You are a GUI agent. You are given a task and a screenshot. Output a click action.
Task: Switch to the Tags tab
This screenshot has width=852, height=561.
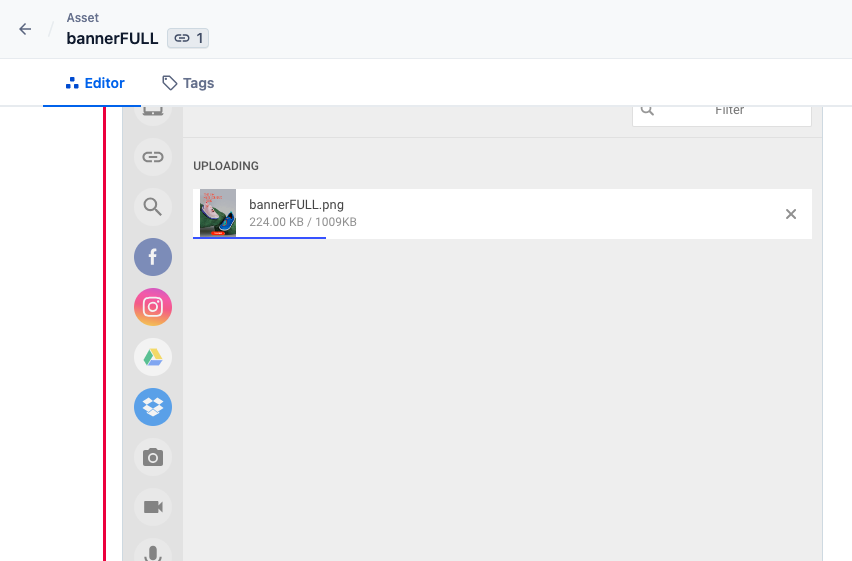[188, 83]
